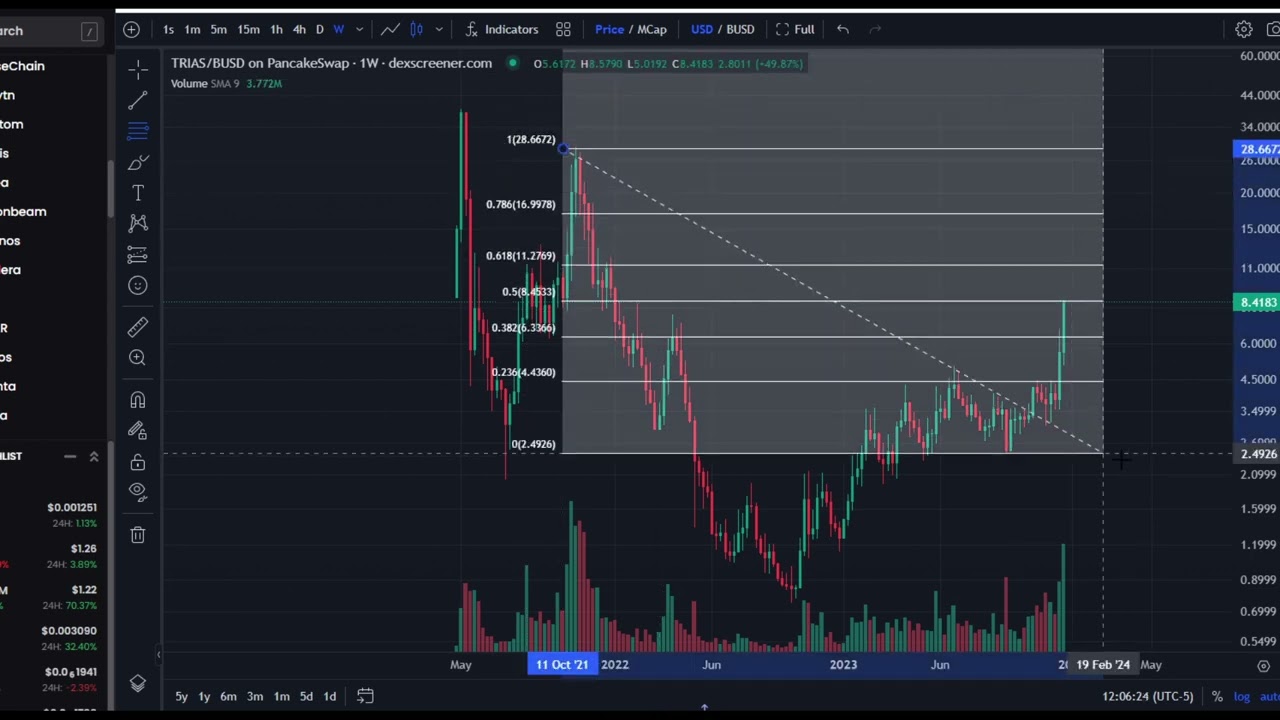Collapse the drawing toolbar side arrow

(158, 655)
